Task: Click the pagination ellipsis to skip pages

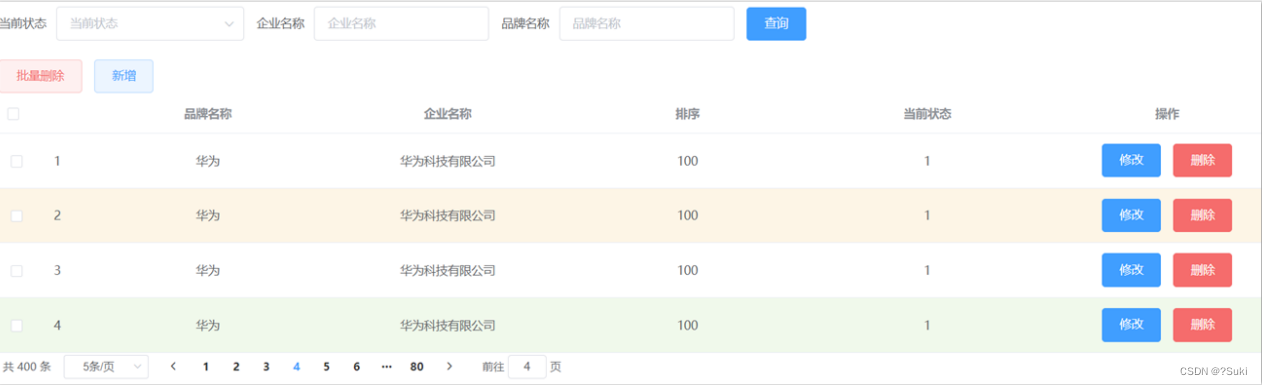Action: [386, 367]
